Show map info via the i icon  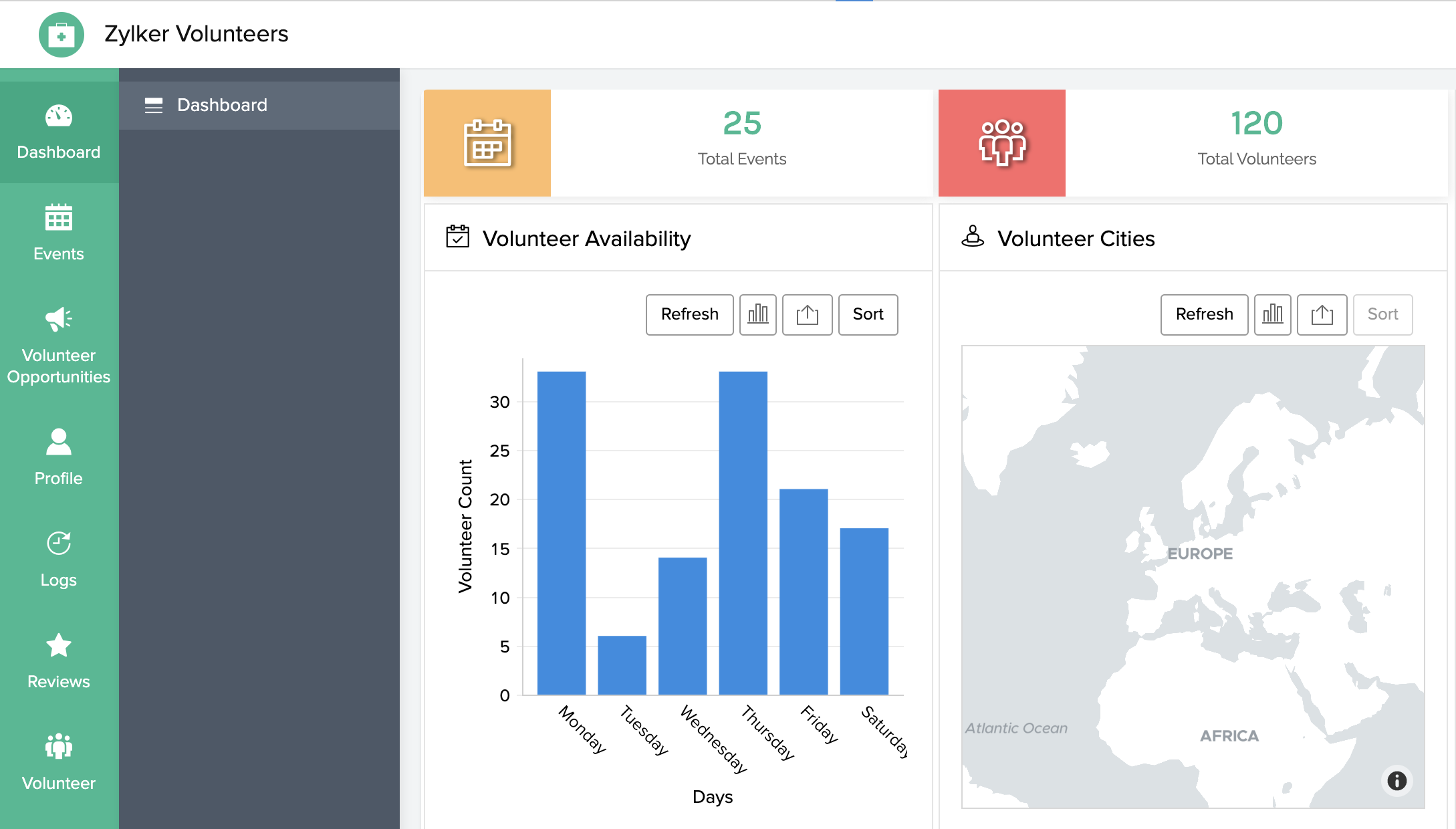click(x=1397, y=780)
